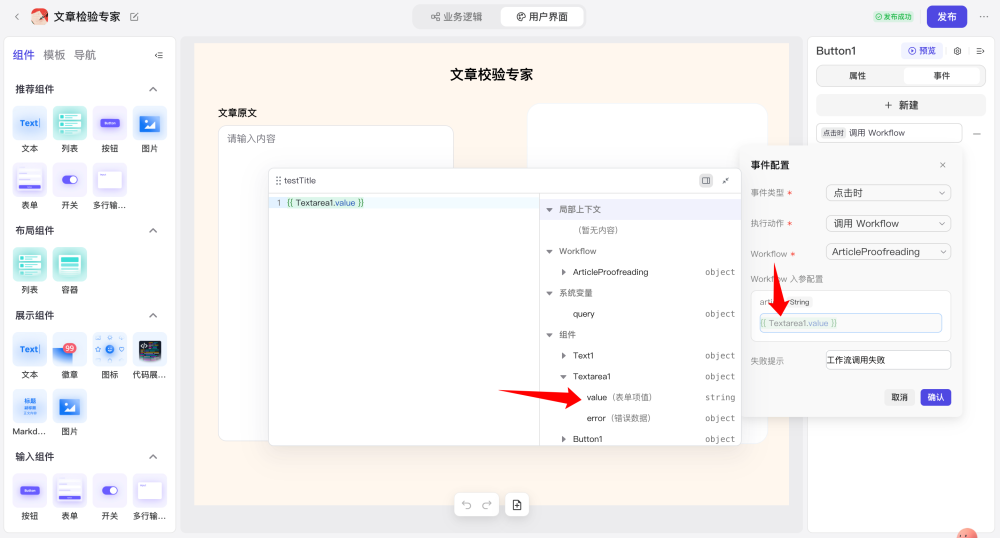The image size is (1000, 538).
Task: Remove the 点击时 调用 Workflow event
Action: (x=976, y=134)
